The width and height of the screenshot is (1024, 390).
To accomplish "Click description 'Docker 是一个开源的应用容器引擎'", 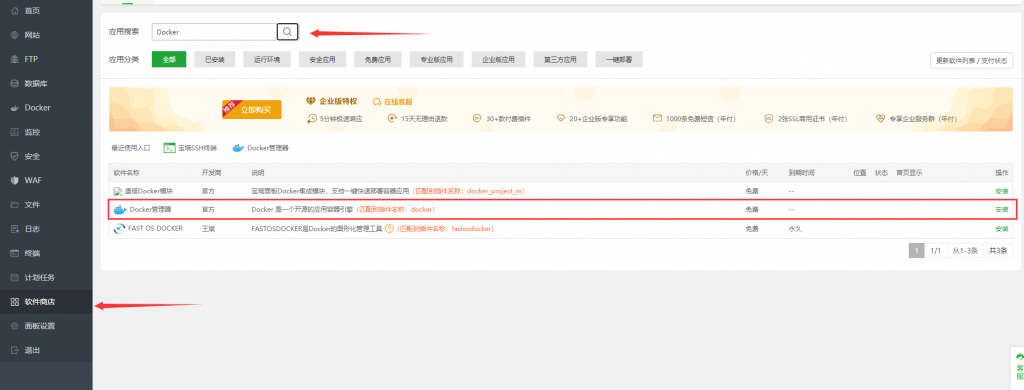I will point(302,210).
